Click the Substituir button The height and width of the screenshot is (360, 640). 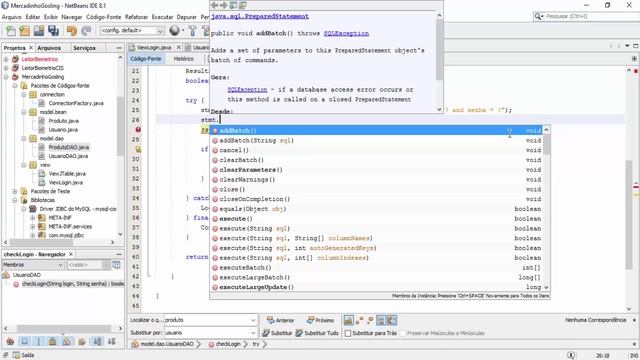coord(277,333)
